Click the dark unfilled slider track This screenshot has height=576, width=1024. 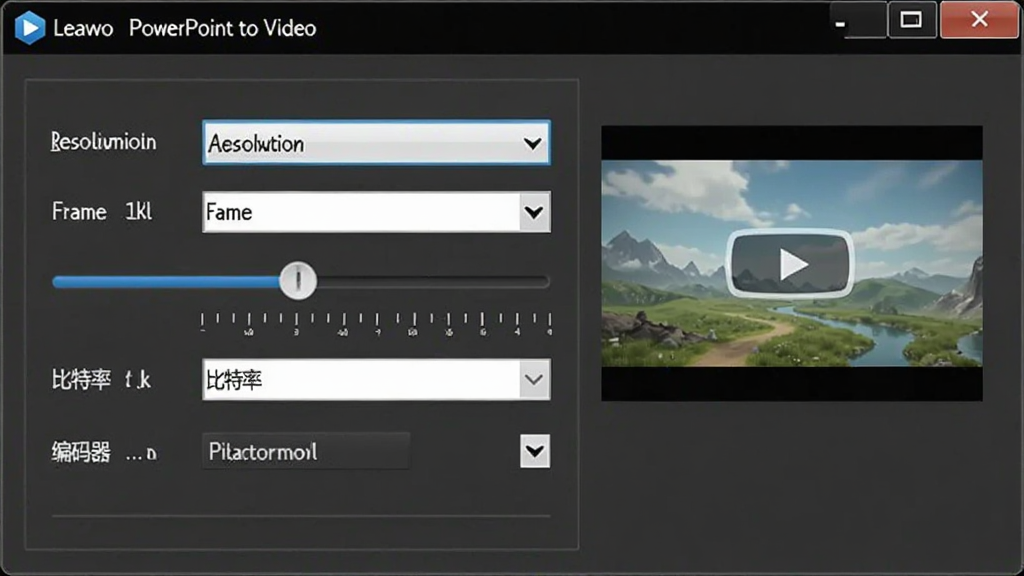click(432, 281)
